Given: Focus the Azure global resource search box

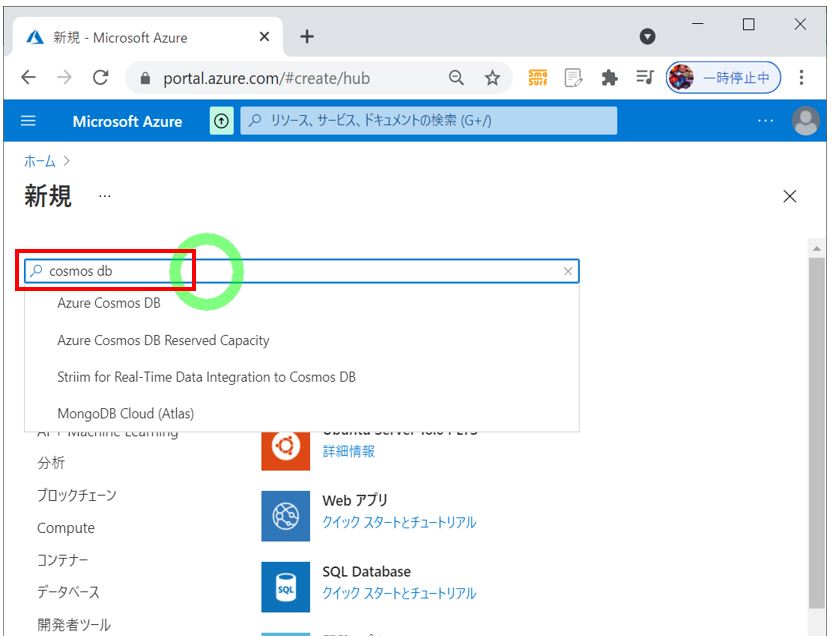Looking at the screenshot, I should [429, 121].
